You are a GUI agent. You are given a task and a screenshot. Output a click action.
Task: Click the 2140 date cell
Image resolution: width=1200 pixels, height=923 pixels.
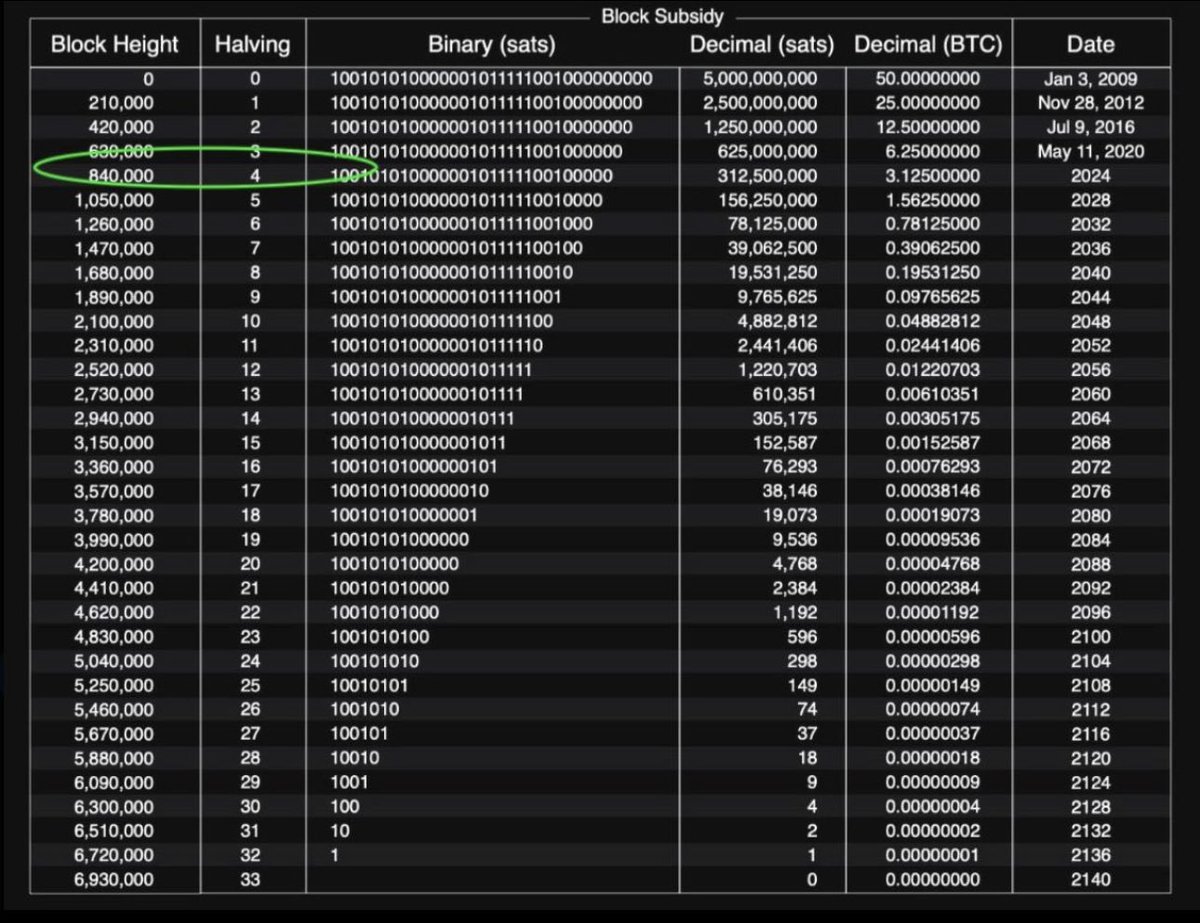[x=1090, y=880]
